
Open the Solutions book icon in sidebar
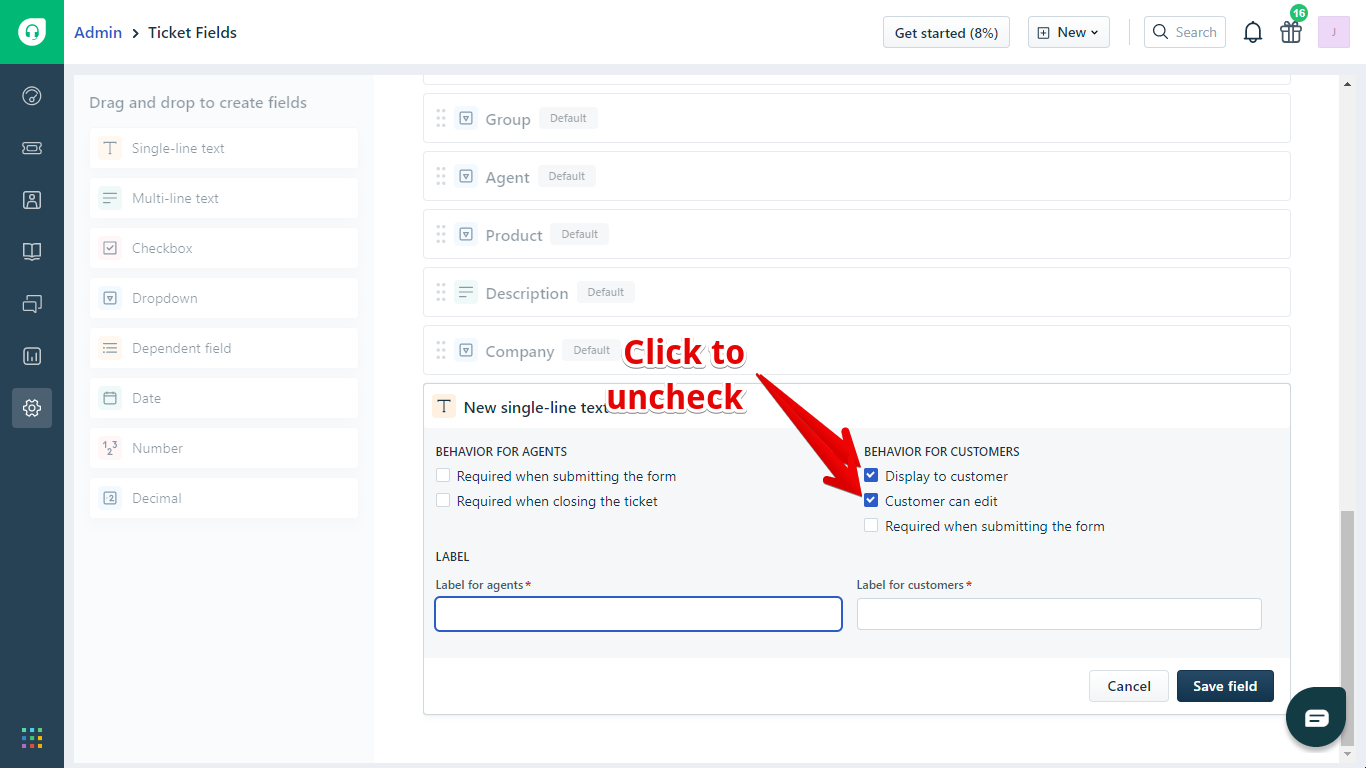click(32, 252)
